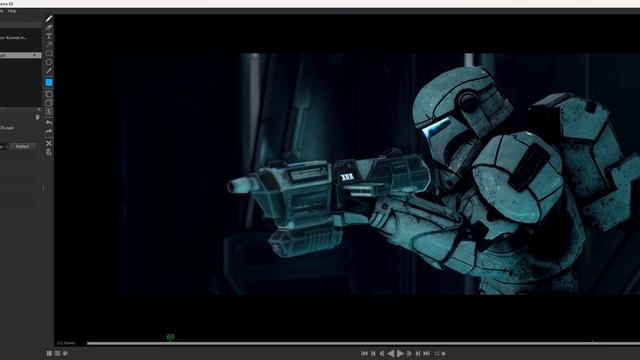Screen dimensions: 640x360
Task: Clear annotations with the X icon
Action: pyautogui.click(x=49, y=143)
